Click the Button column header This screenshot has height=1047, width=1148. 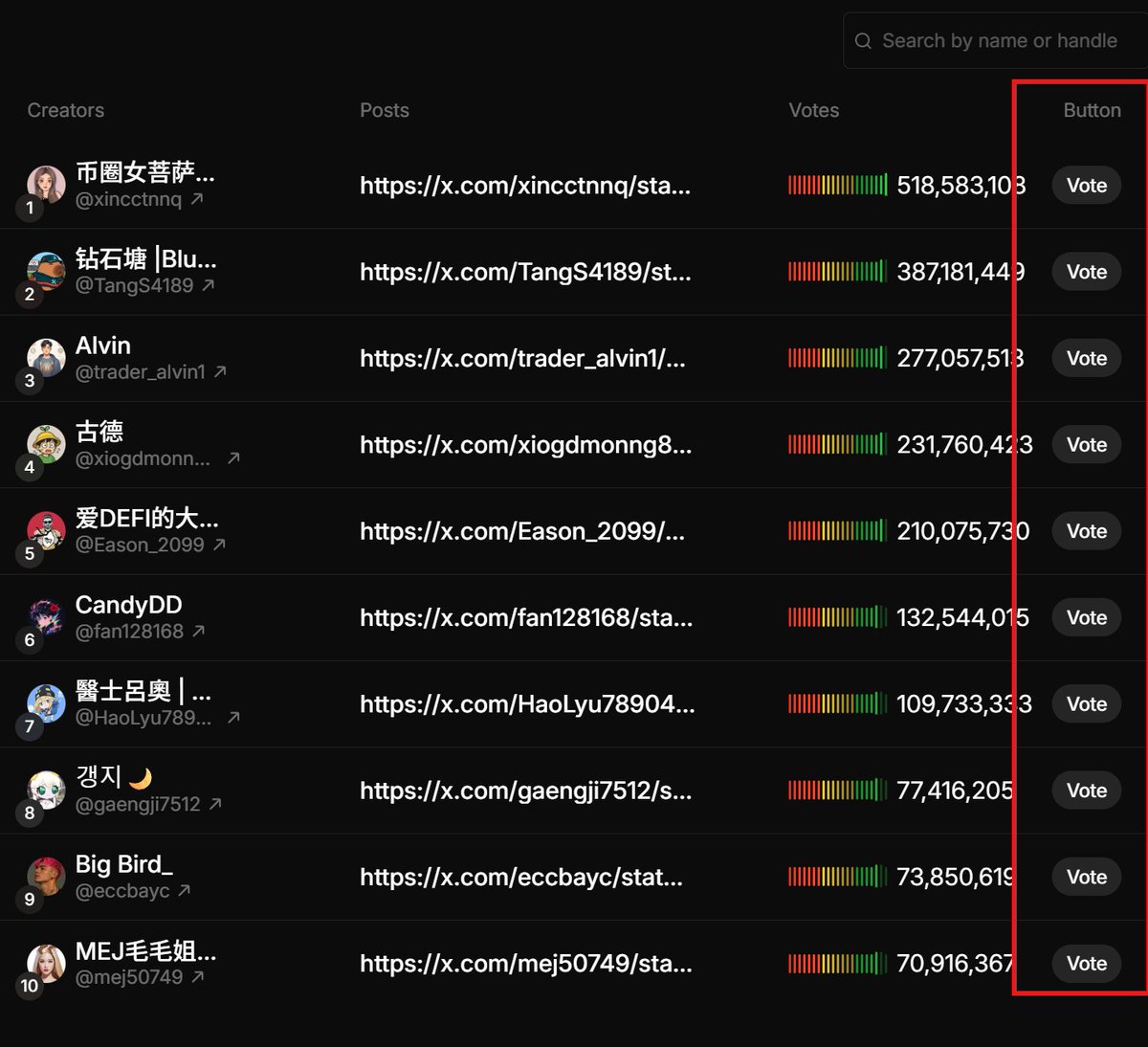point(1093,110)
